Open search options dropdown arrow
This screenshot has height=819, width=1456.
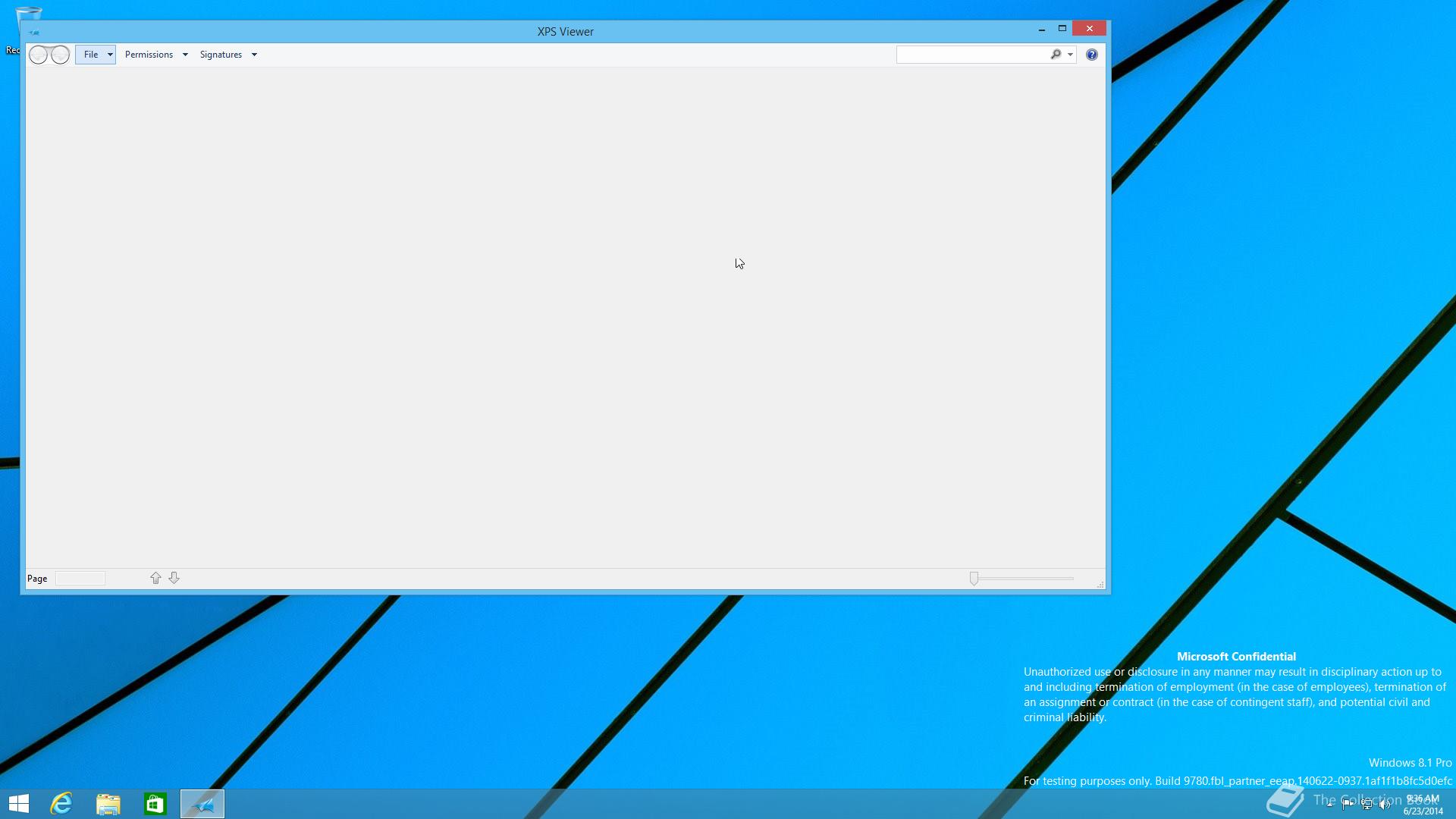(1070, 55)
